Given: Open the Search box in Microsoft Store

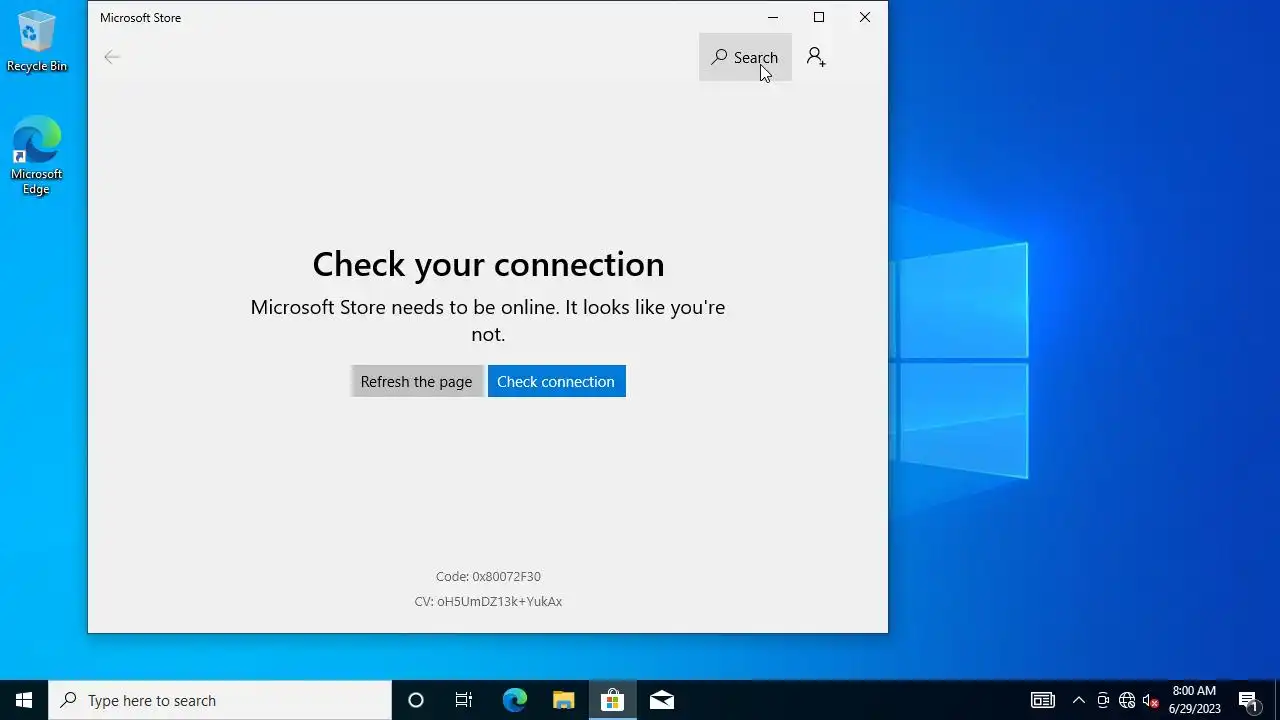Looking at the screenshot, I should [745, 57].
